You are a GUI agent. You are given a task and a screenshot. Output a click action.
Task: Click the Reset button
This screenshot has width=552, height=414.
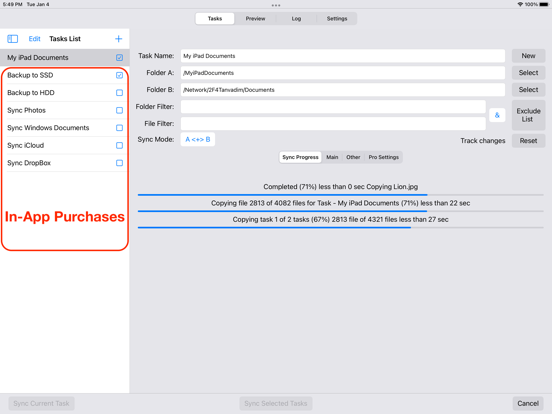click(528, 141)
